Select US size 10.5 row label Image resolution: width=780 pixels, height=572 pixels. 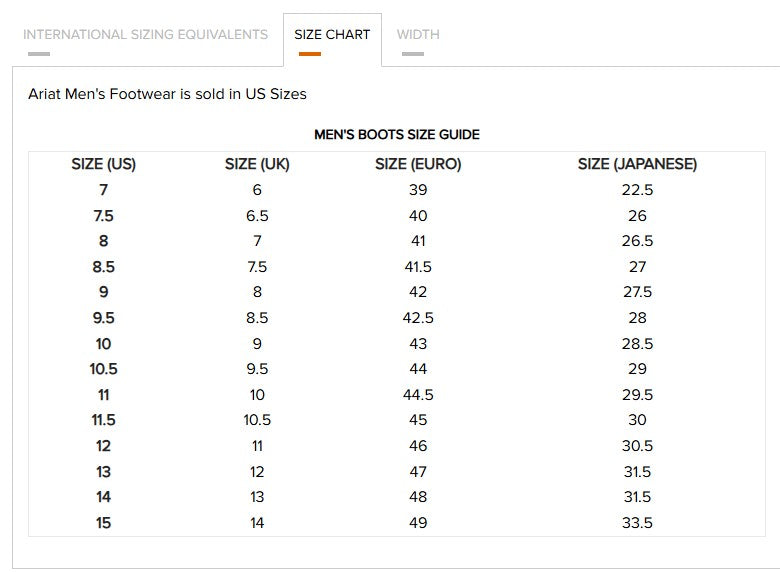click(103, 369)
